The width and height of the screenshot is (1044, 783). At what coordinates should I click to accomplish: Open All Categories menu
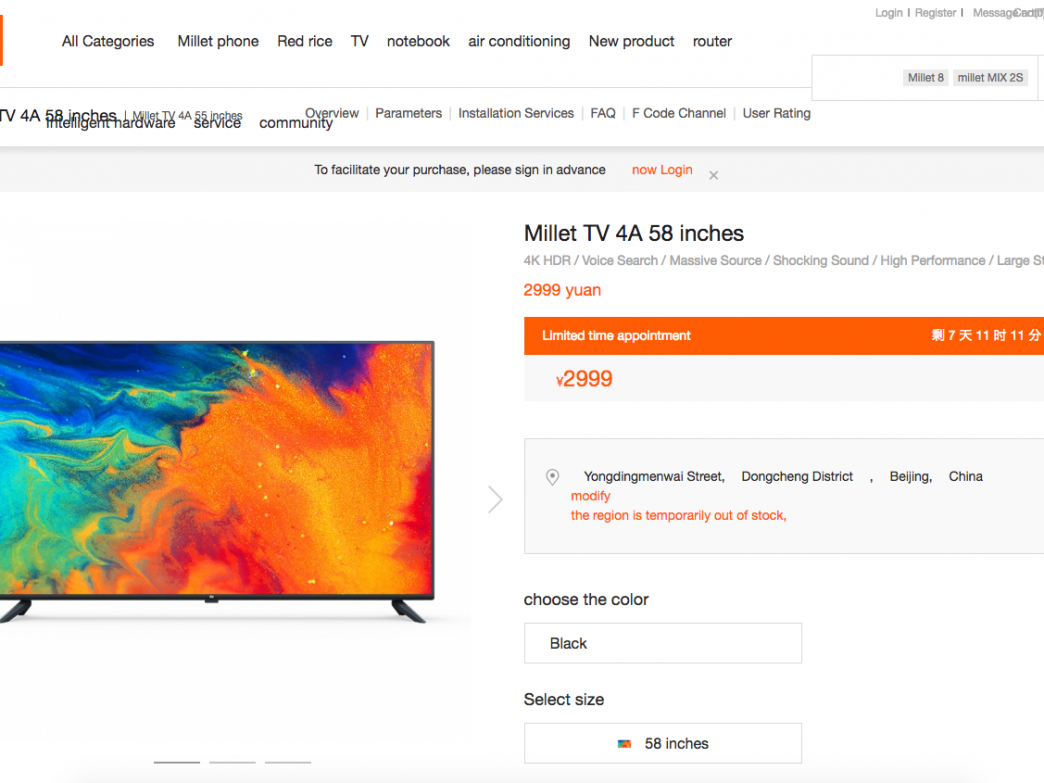[x=108, y=41]
